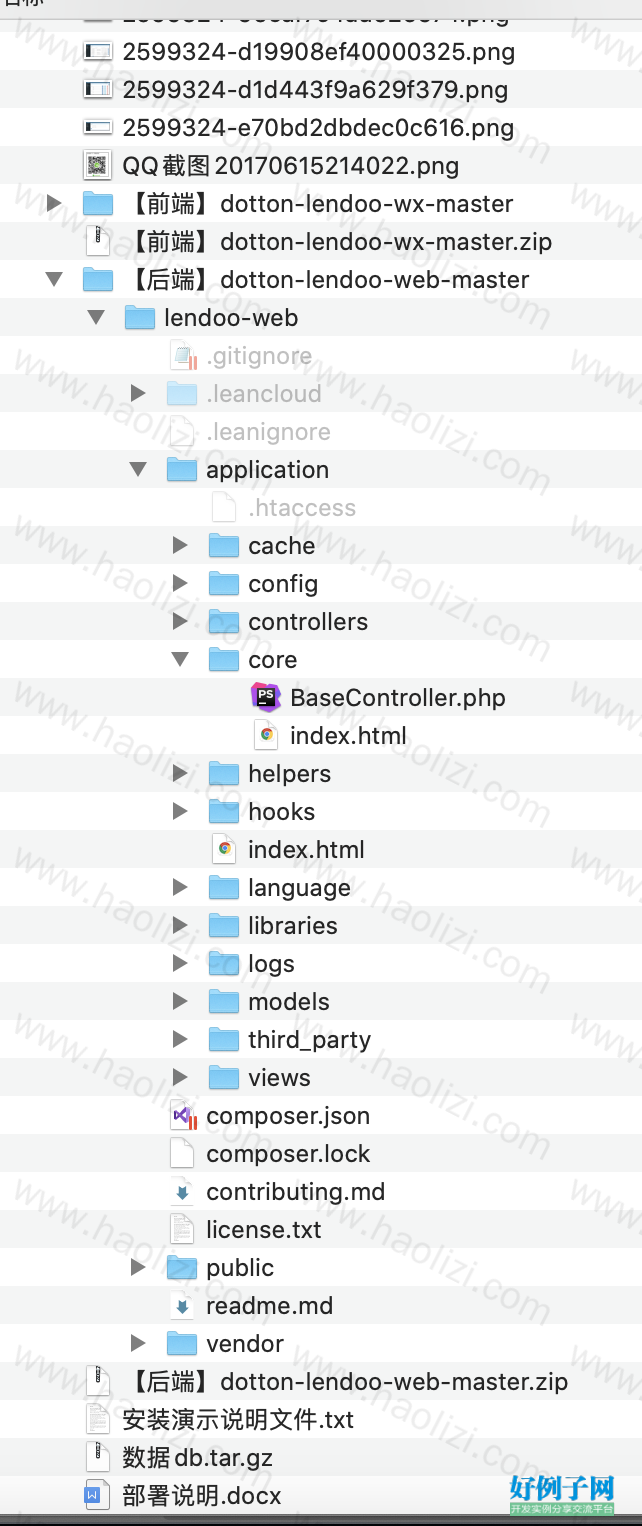Click the archive icon of 数据db.tar.gz
Viewport: 642px width, 1526px height.
click(x=97, y=1457)
